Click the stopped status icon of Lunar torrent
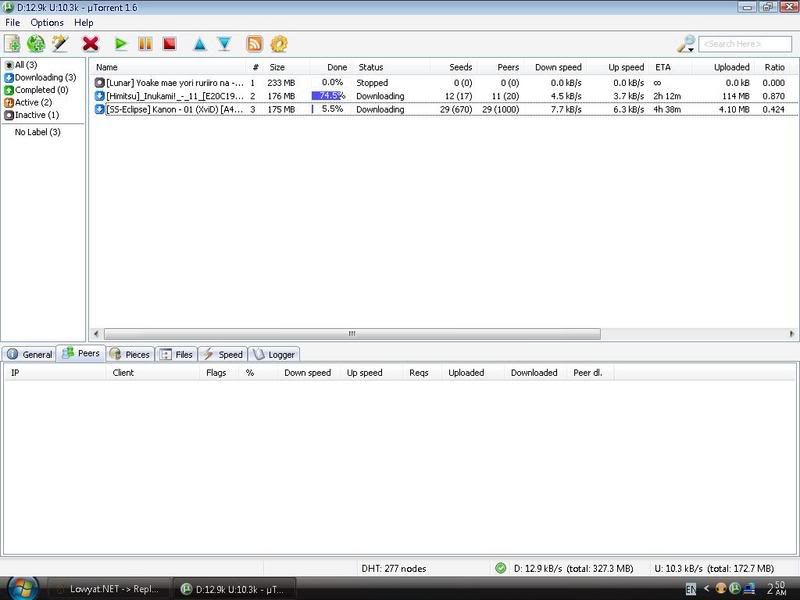 click(x=99, y=82)
